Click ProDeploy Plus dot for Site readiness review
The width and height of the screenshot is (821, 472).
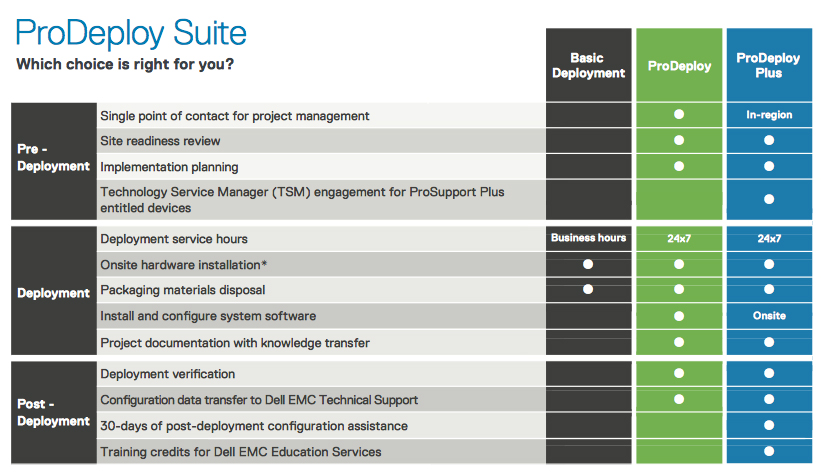pos(769,140)
